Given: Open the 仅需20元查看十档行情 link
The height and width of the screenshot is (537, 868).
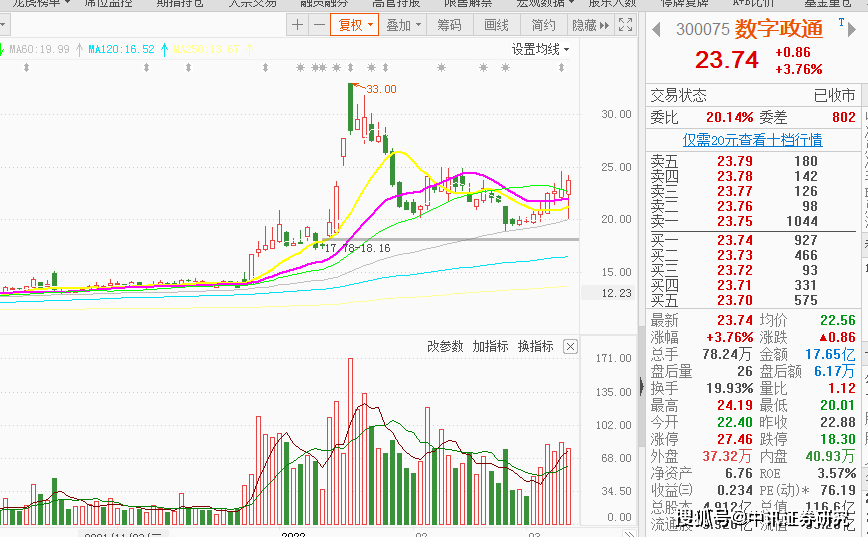Looking at the screenshot, I should [x=752, y=139].
